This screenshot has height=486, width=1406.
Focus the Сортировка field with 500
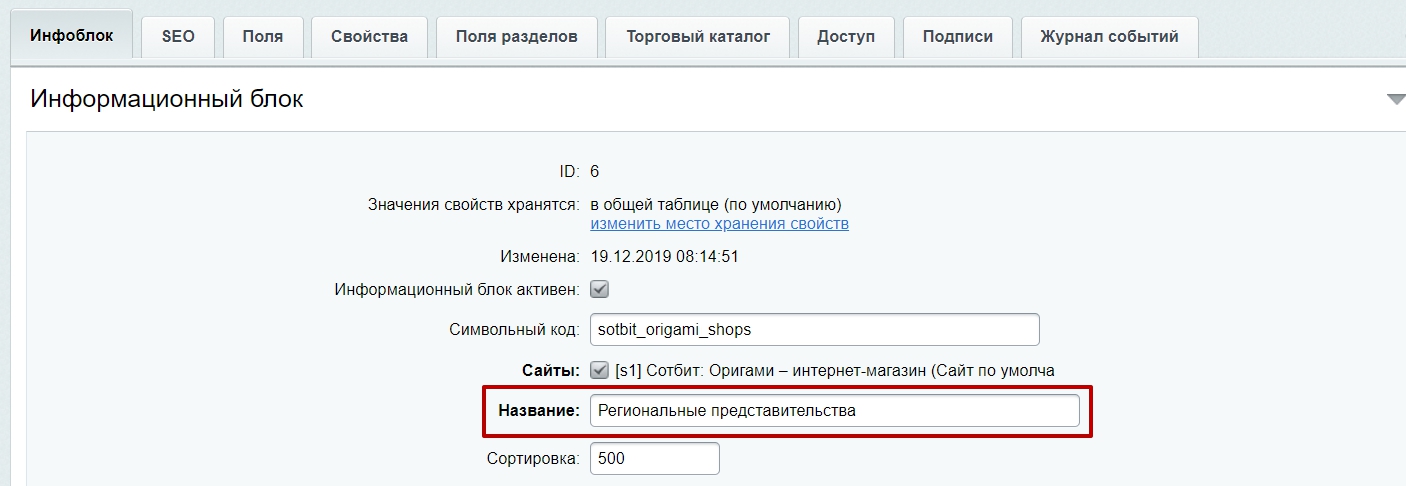pyautogui.click(x=655, y=459)
